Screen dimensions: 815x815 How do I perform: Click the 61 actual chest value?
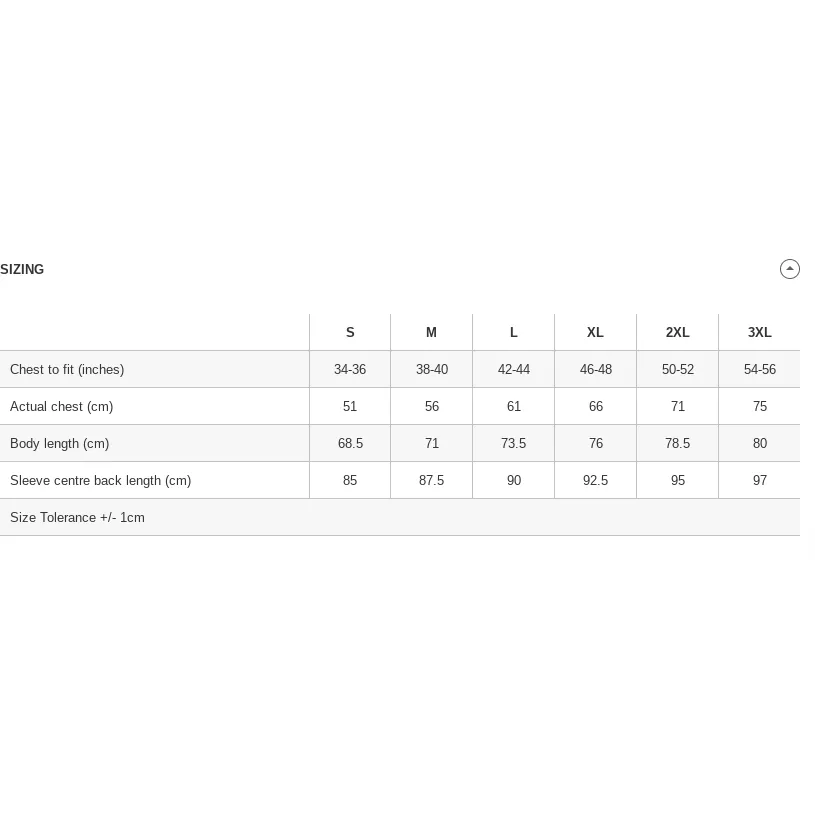point(514,406)
